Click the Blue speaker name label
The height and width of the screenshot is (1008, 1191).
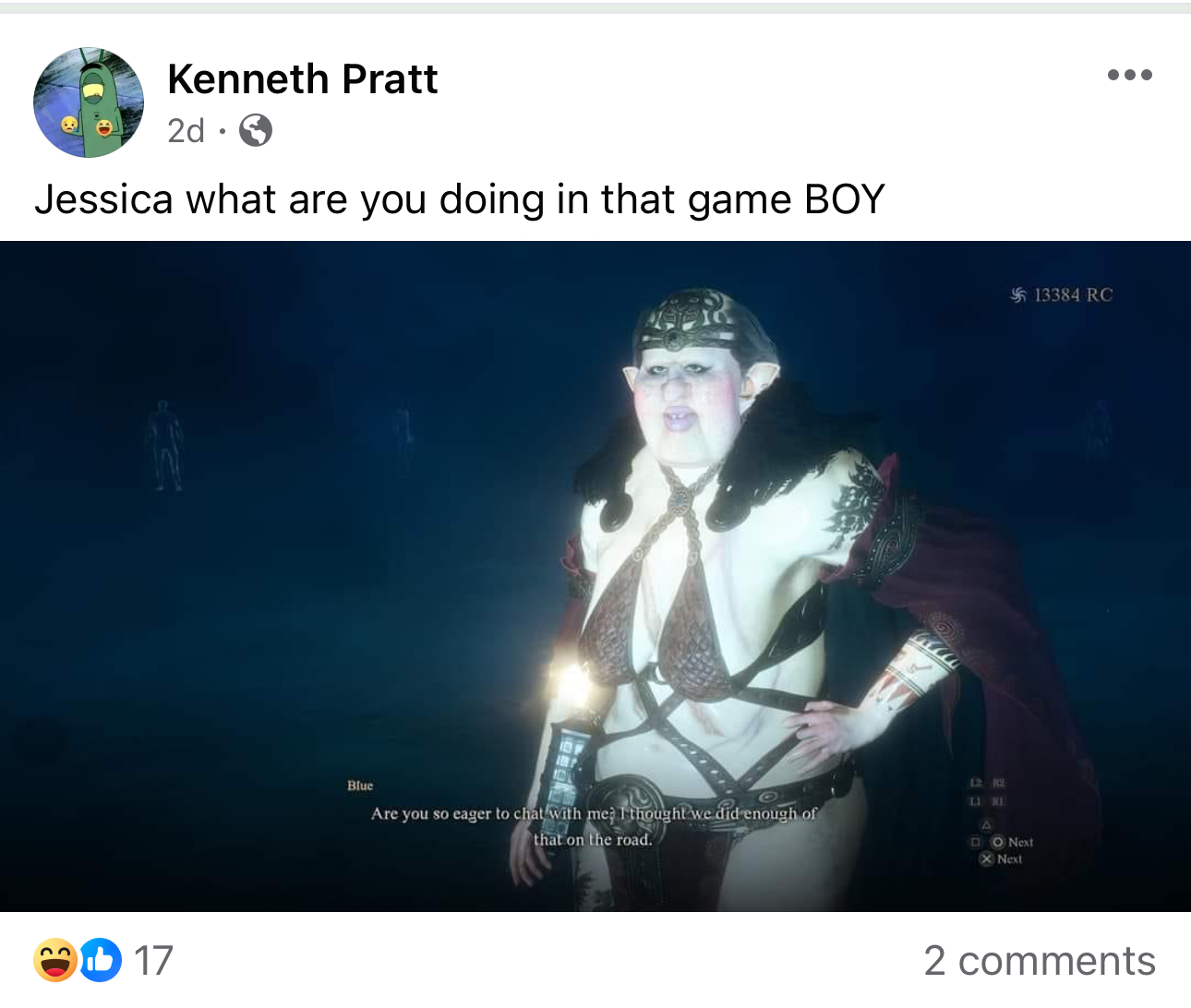(360, 786)
